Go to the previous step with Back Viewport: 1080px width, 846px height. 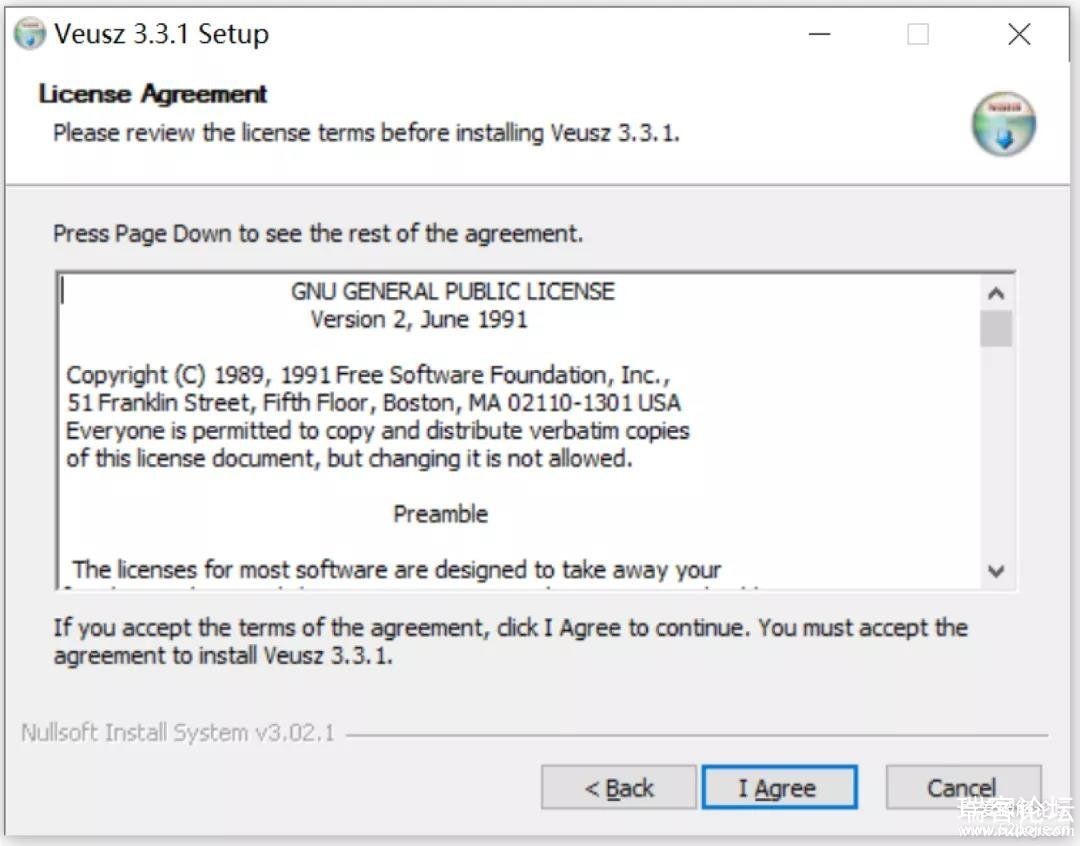tap(619, 787)
